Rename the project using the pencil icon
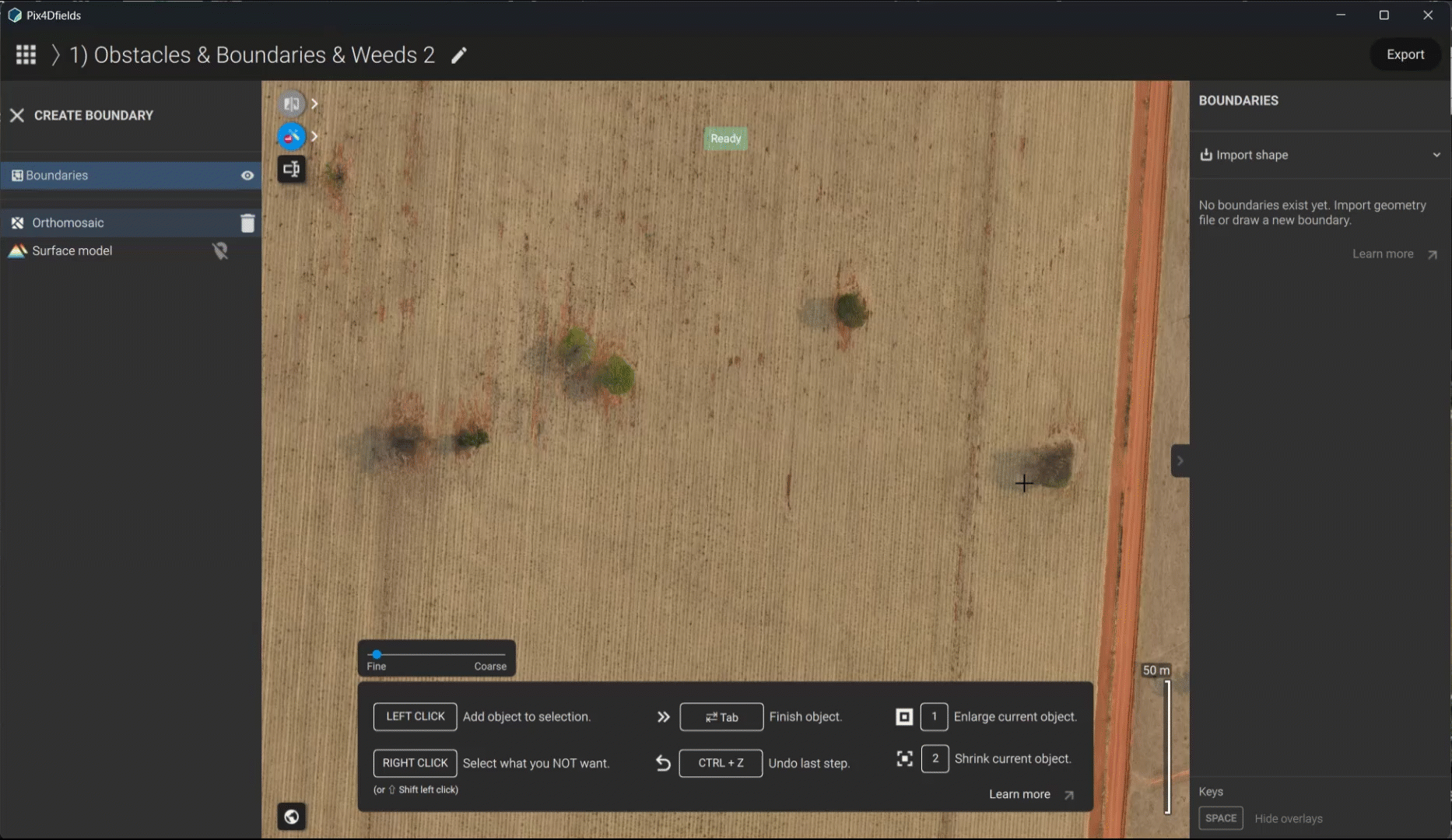This screenshot has height=840, width=1452. 458,55
